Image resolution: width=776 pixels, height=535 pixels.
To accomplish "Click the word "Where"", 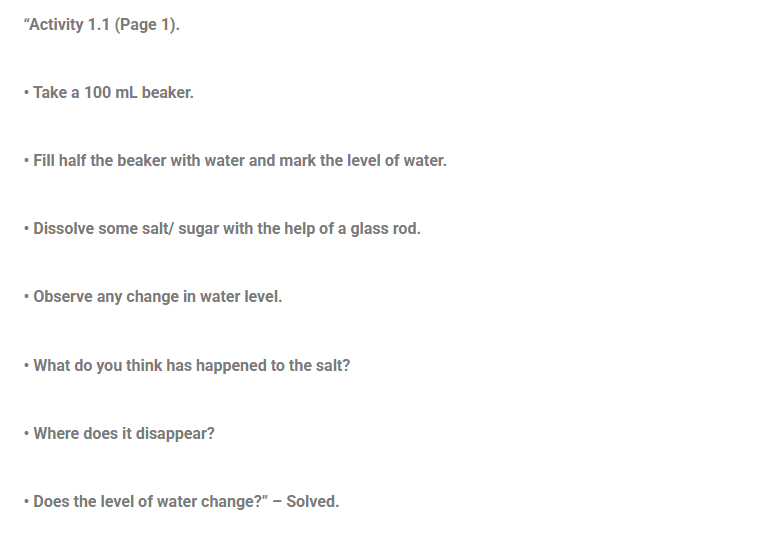I will pos(57,433).
